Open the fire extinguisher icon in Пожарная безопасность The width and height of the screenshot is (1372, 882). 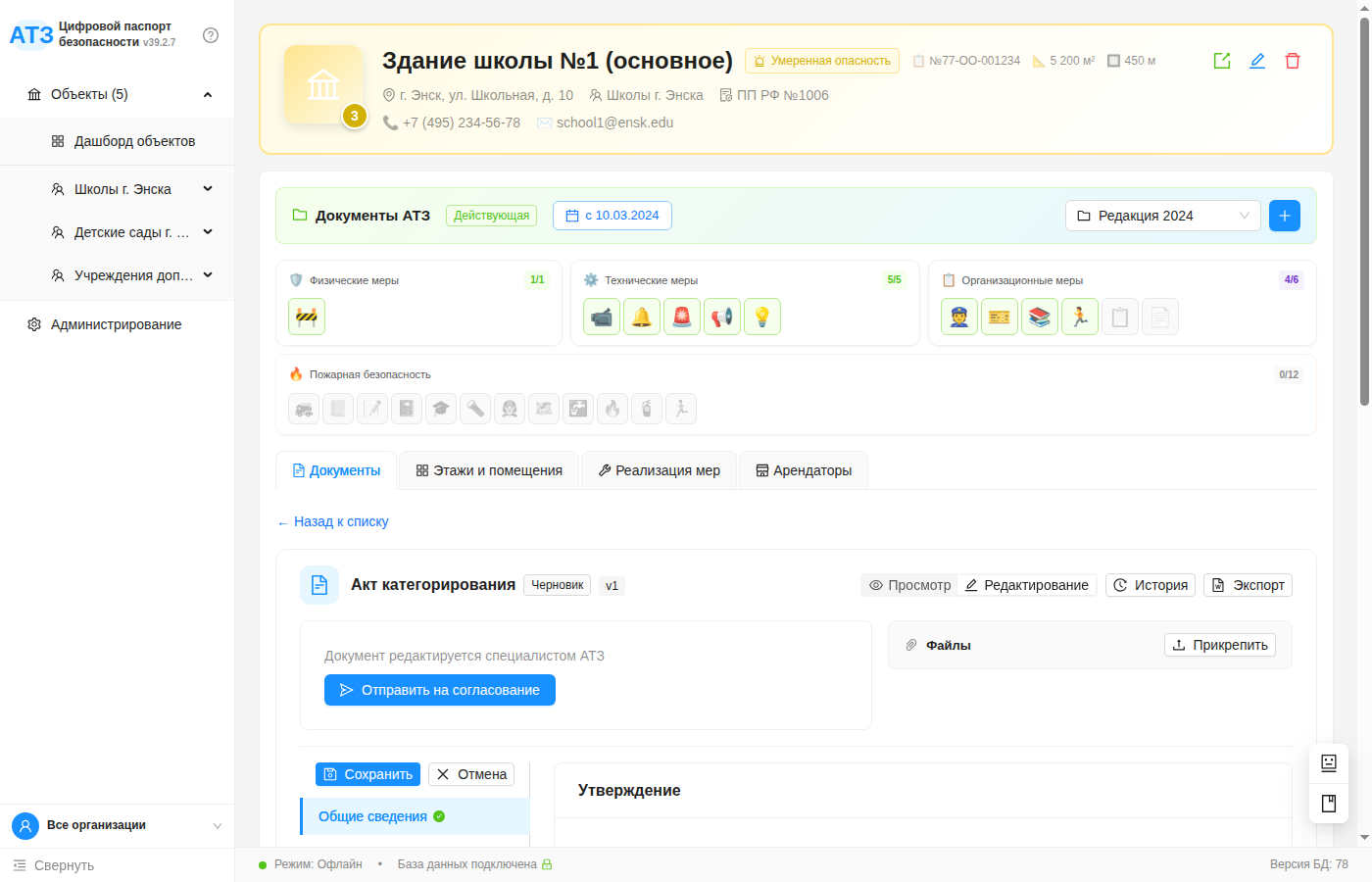click(647, 409)
